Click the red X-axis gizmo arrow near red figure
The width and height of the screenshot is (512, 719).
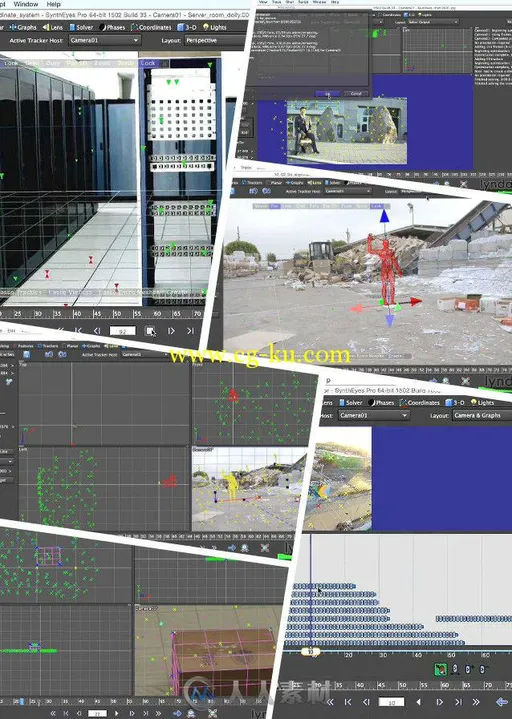pyautogui.click(x=415, y=301)
